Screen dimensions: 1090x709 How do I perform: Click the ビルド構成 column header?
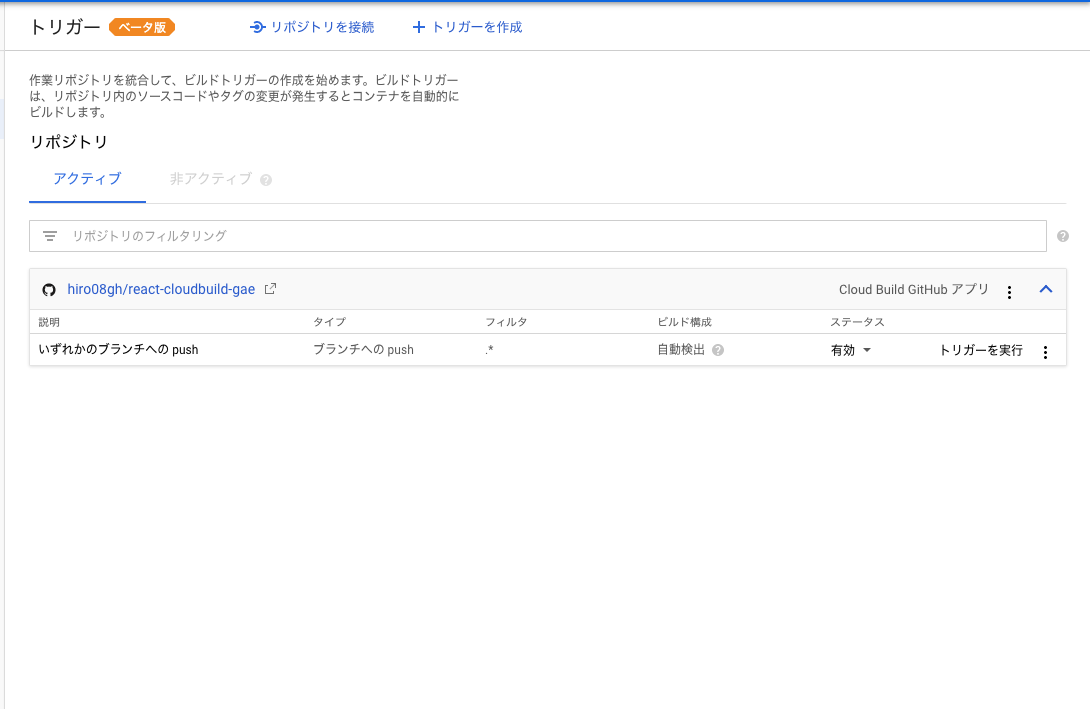(x=685, y=323)
